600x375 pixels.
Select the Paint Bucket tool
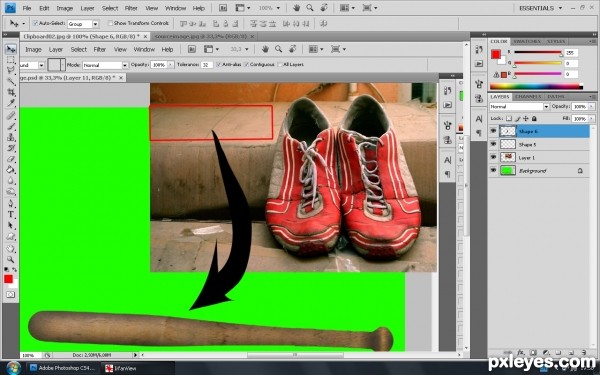point(11,170)
